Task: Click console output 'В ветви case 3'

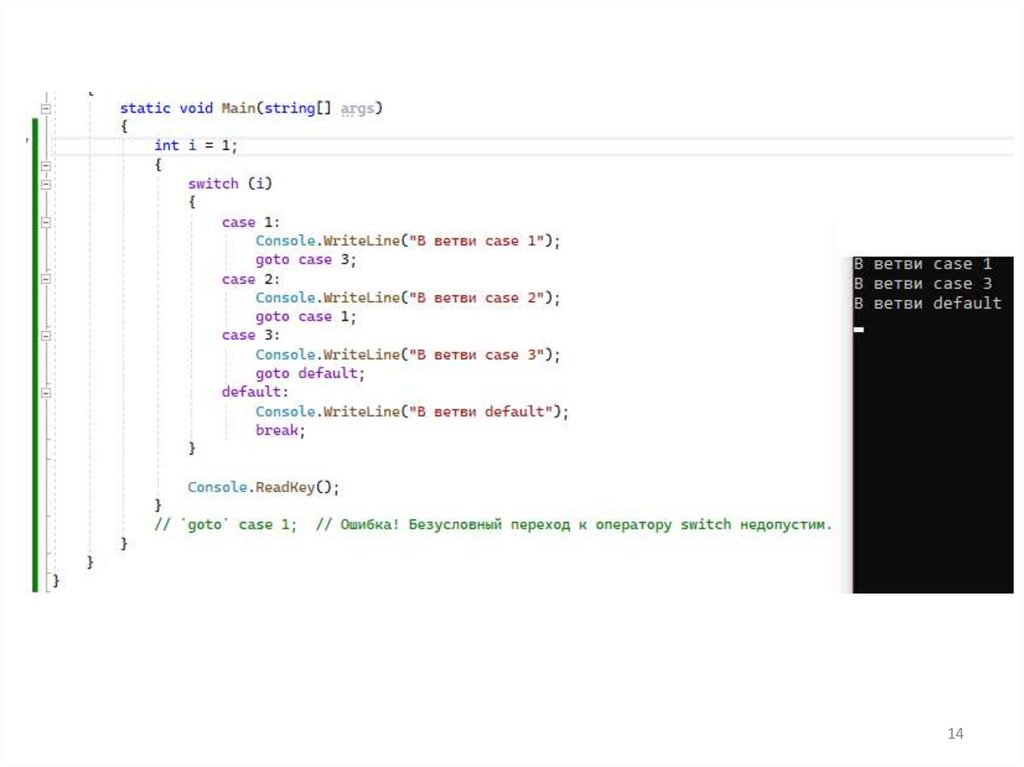Action: coord(923,284)
